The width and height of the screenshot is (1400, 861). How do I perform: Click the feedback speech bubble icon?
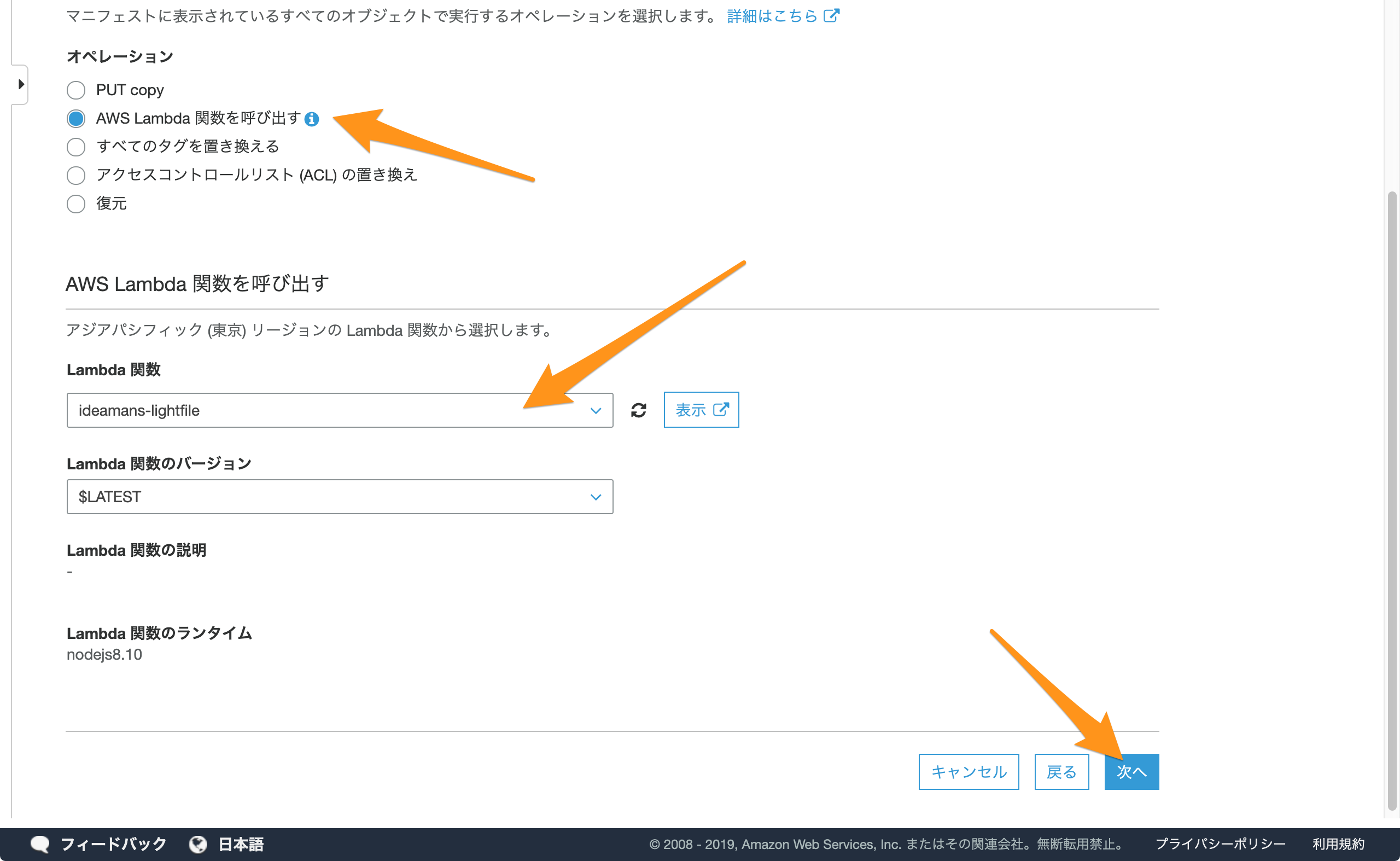(x=40, y=844)
